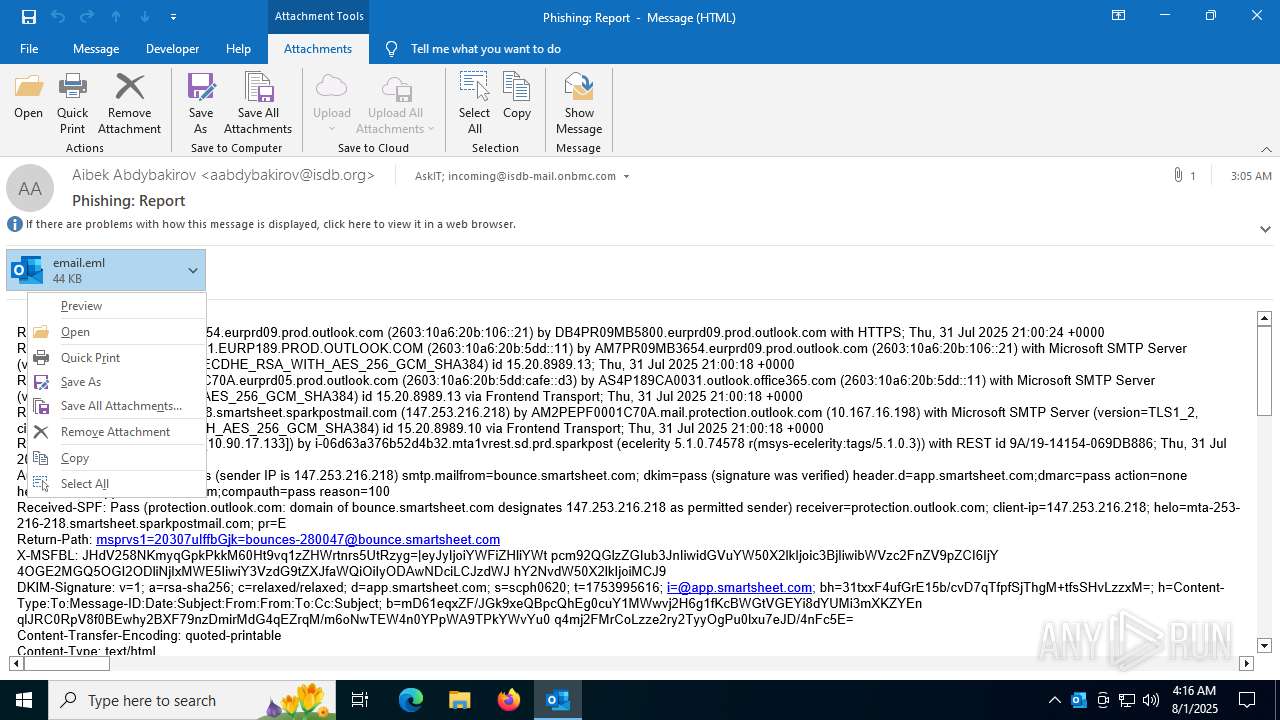The height and width of the screenshot is (720, 1280).
Task: Select the email.eml attachment
Action: [95, 270]
